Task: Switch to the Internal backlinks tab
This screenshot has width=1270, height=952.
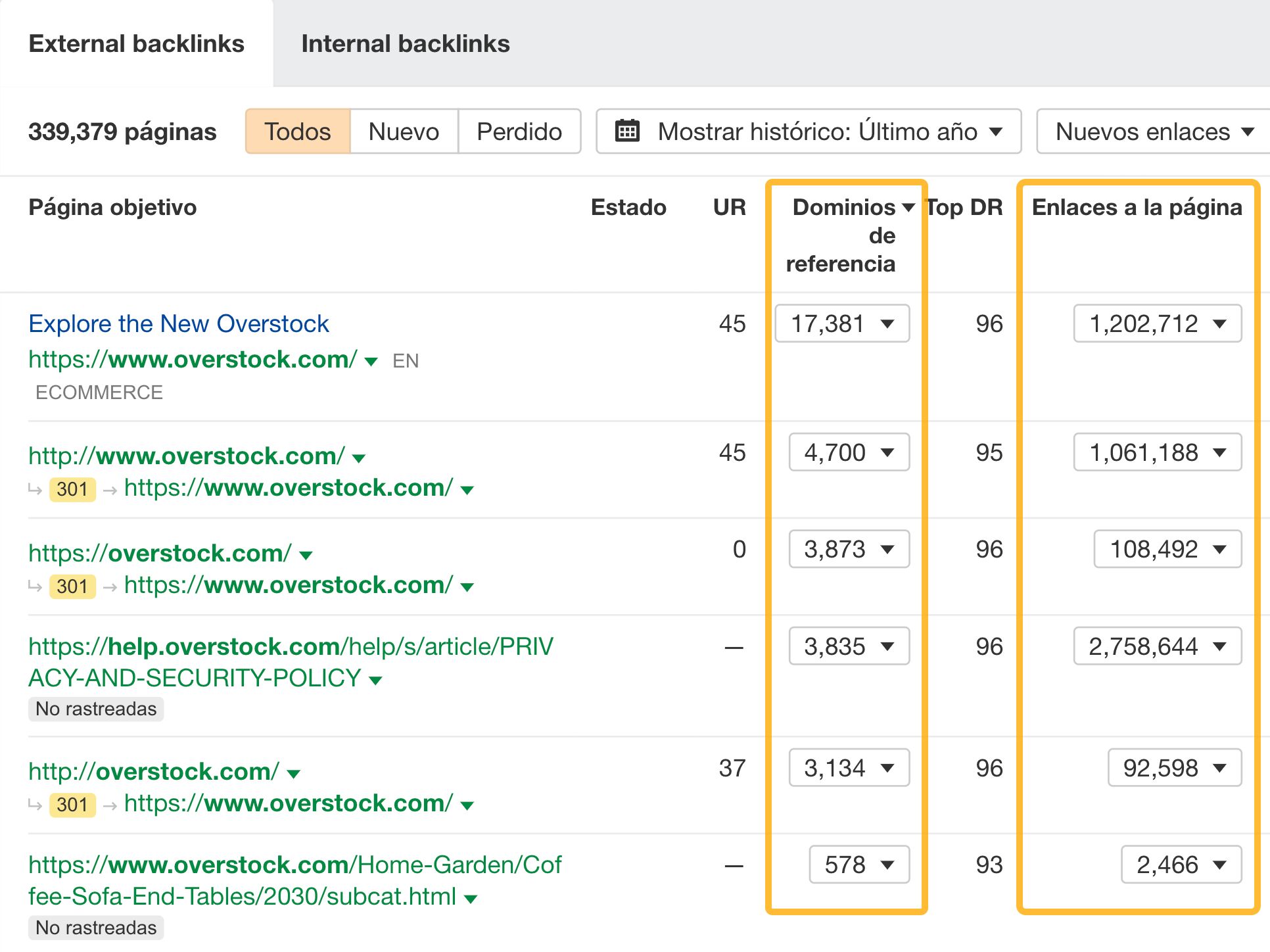Action: 406,43
